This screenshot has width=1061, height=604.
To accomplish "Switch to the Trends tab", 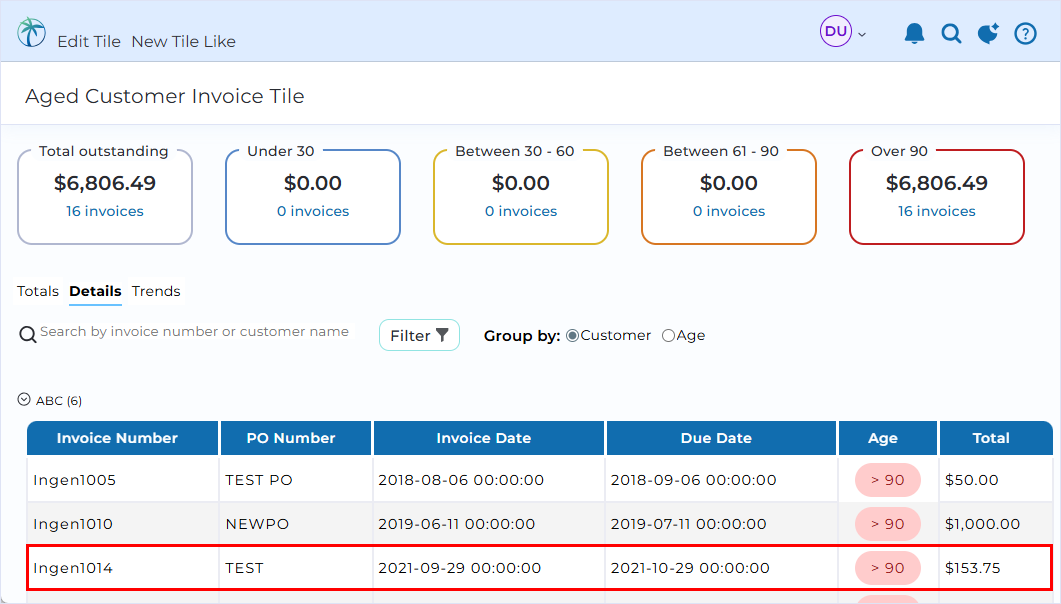I will (x=156, y=291).
